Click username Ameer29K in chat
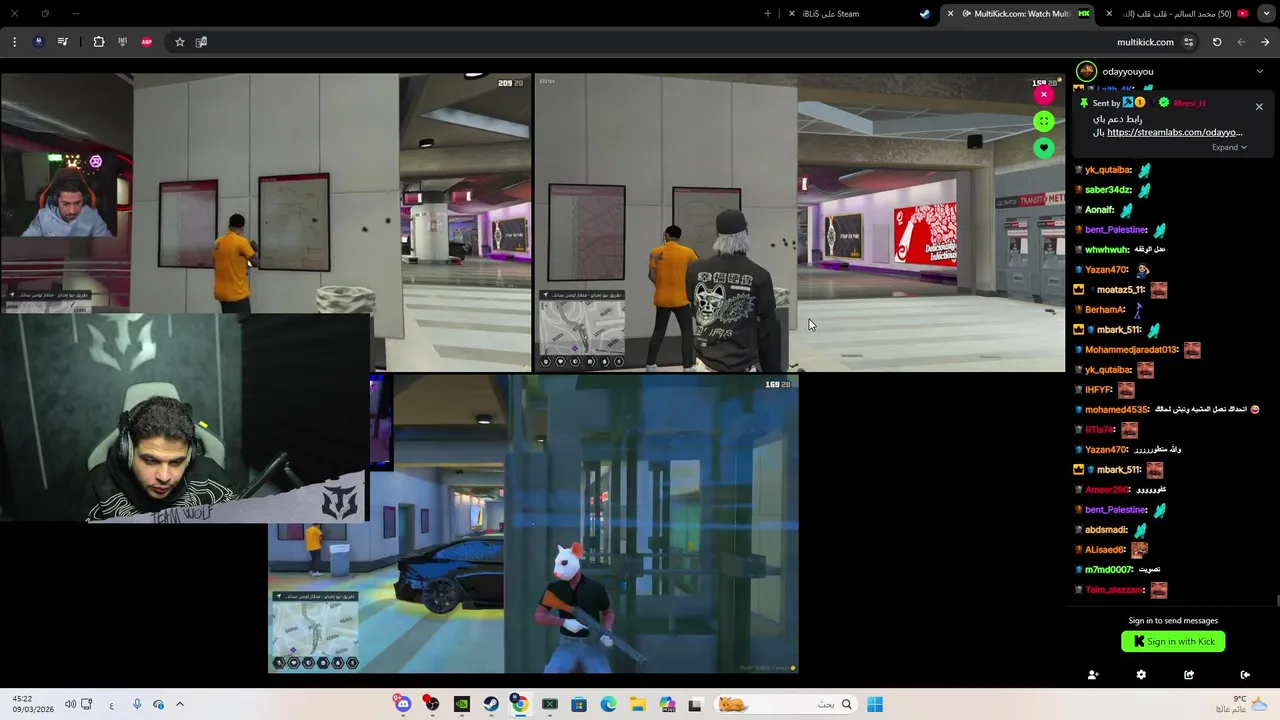The width and height of the screenshot is (1280, 720). [x=1107, y=490]
